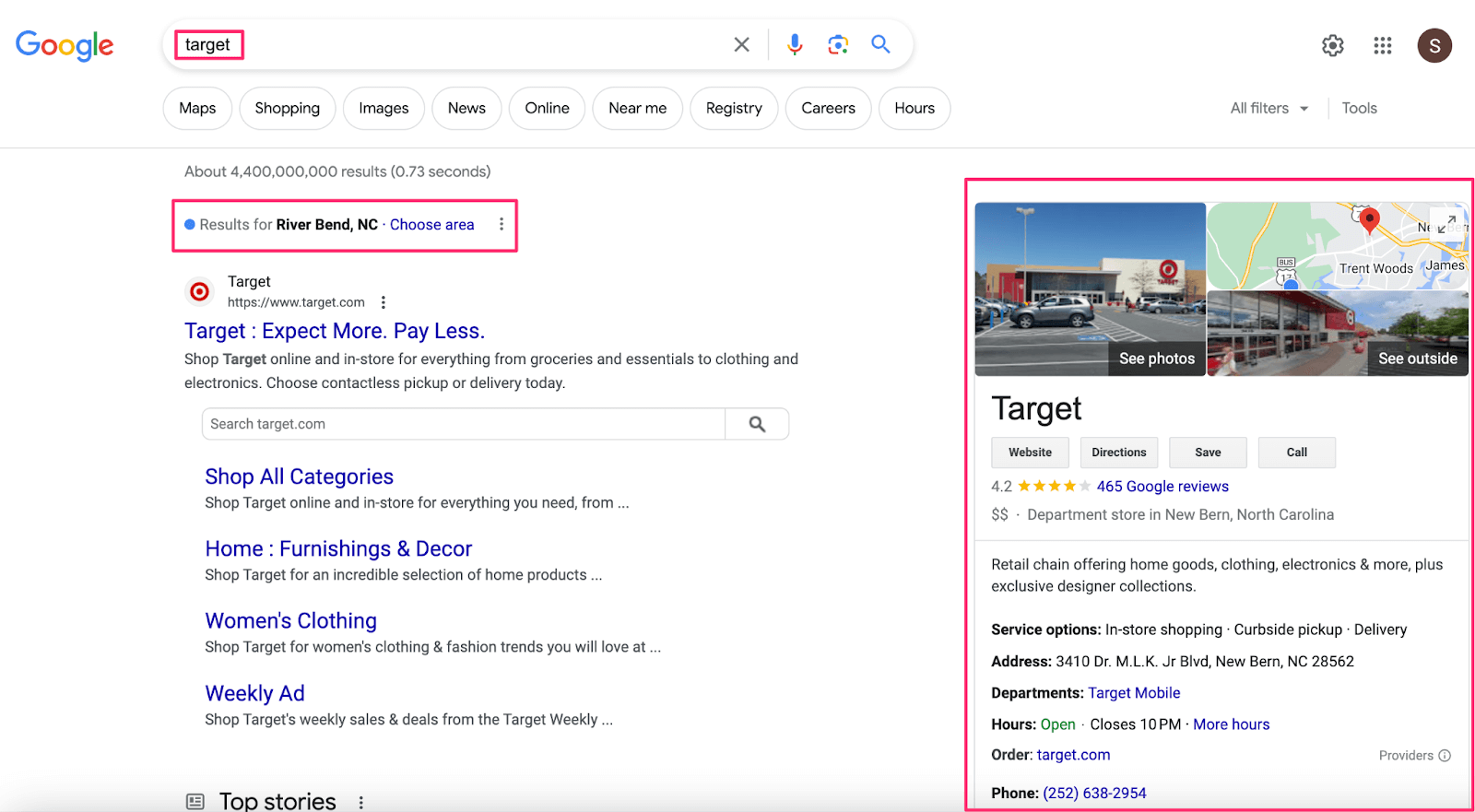This screenshot has height=812, width=1475.
Task: Open the Target Mobile department link
Action: (1134, 692)
